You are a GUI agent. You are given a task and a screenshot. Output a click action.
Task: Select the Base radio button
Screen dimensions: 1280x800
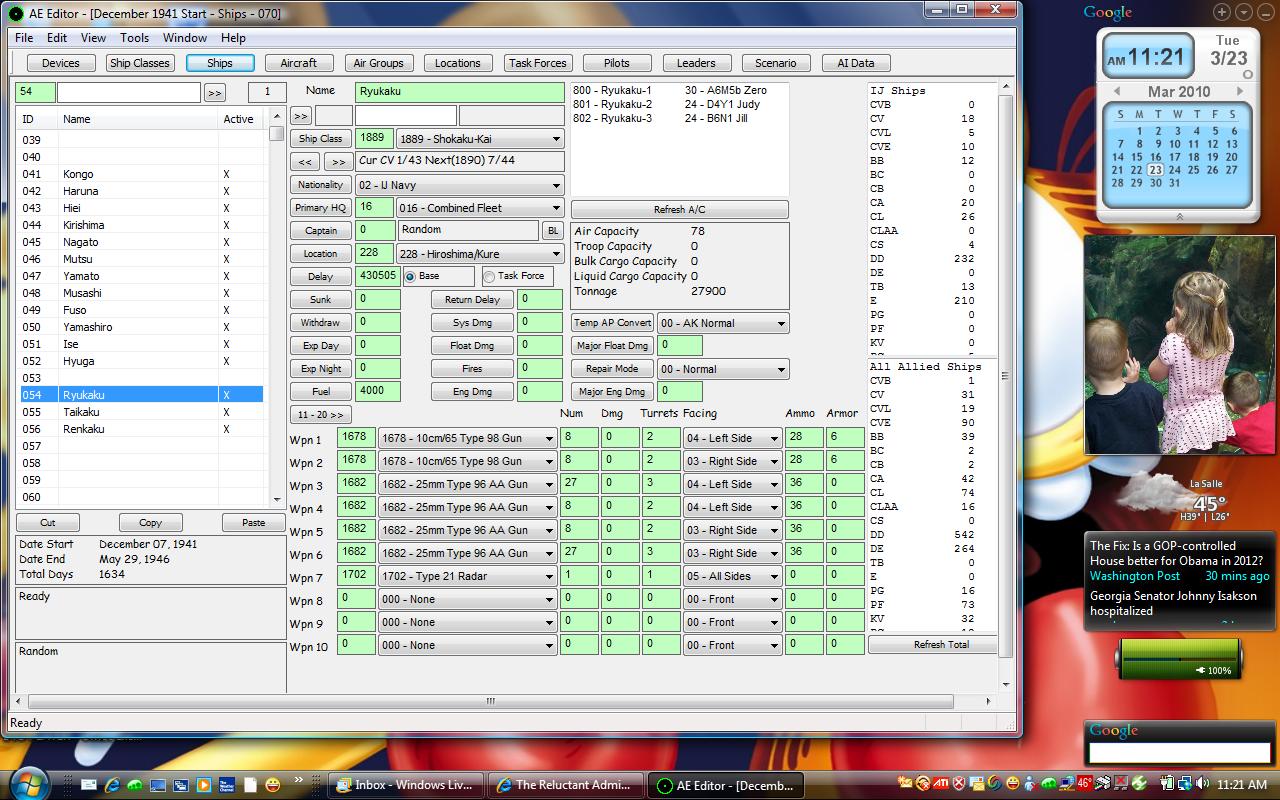pos(411,276)
